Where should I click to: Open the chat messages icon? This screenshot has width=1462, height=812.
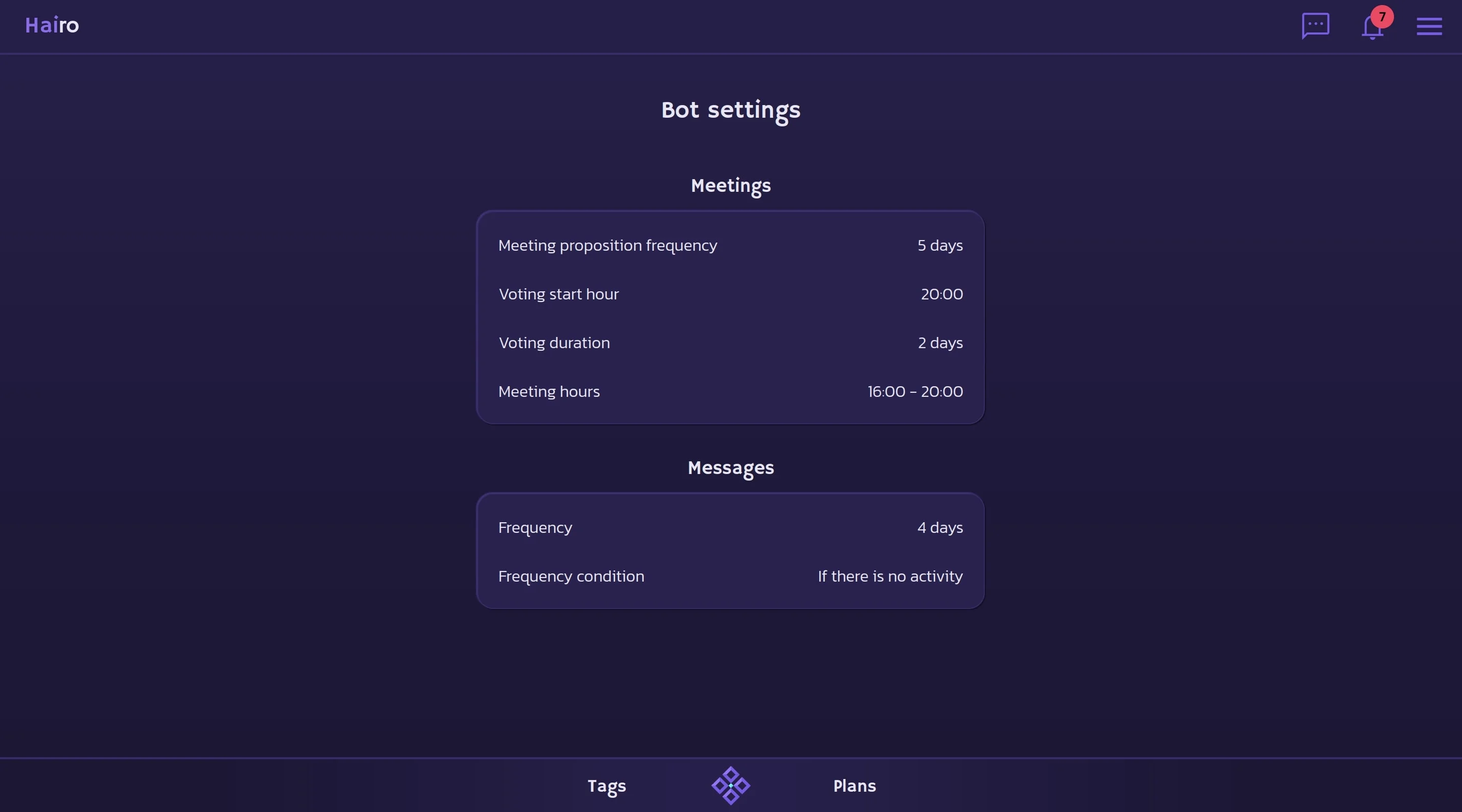[1315, 25]
